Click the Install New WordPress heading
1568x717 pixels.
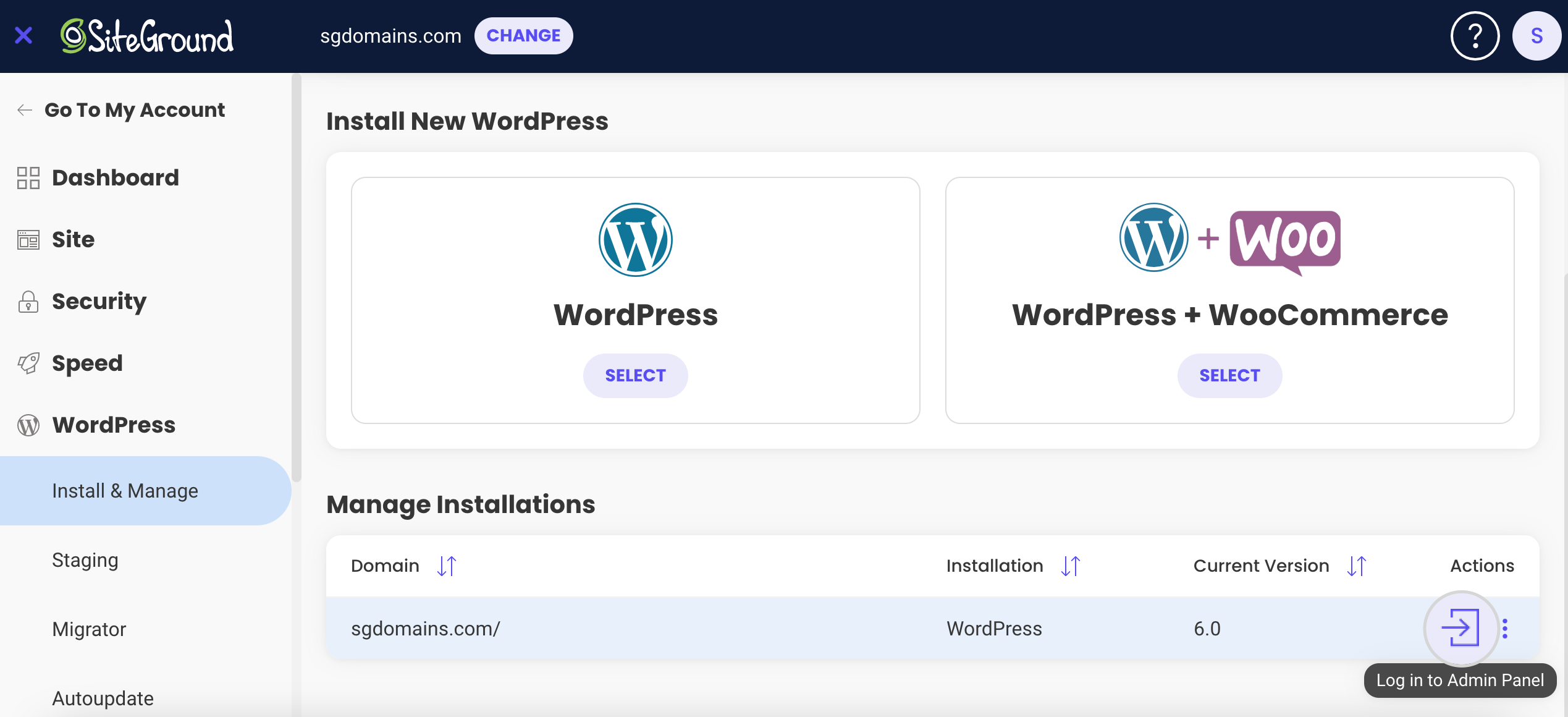(x=467, y=121)
